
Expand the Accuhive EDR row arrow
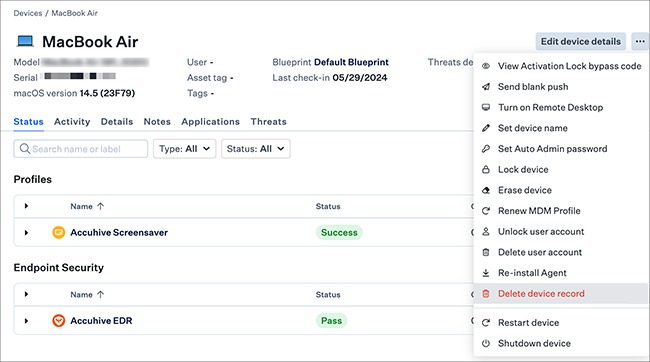tap(26, 321)
